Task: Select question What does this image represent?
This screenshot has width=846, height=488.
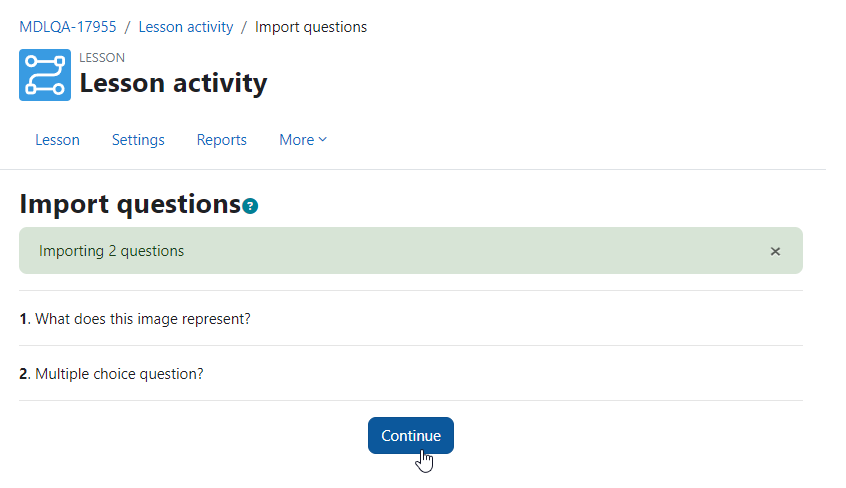Action: tap(143, 319)
